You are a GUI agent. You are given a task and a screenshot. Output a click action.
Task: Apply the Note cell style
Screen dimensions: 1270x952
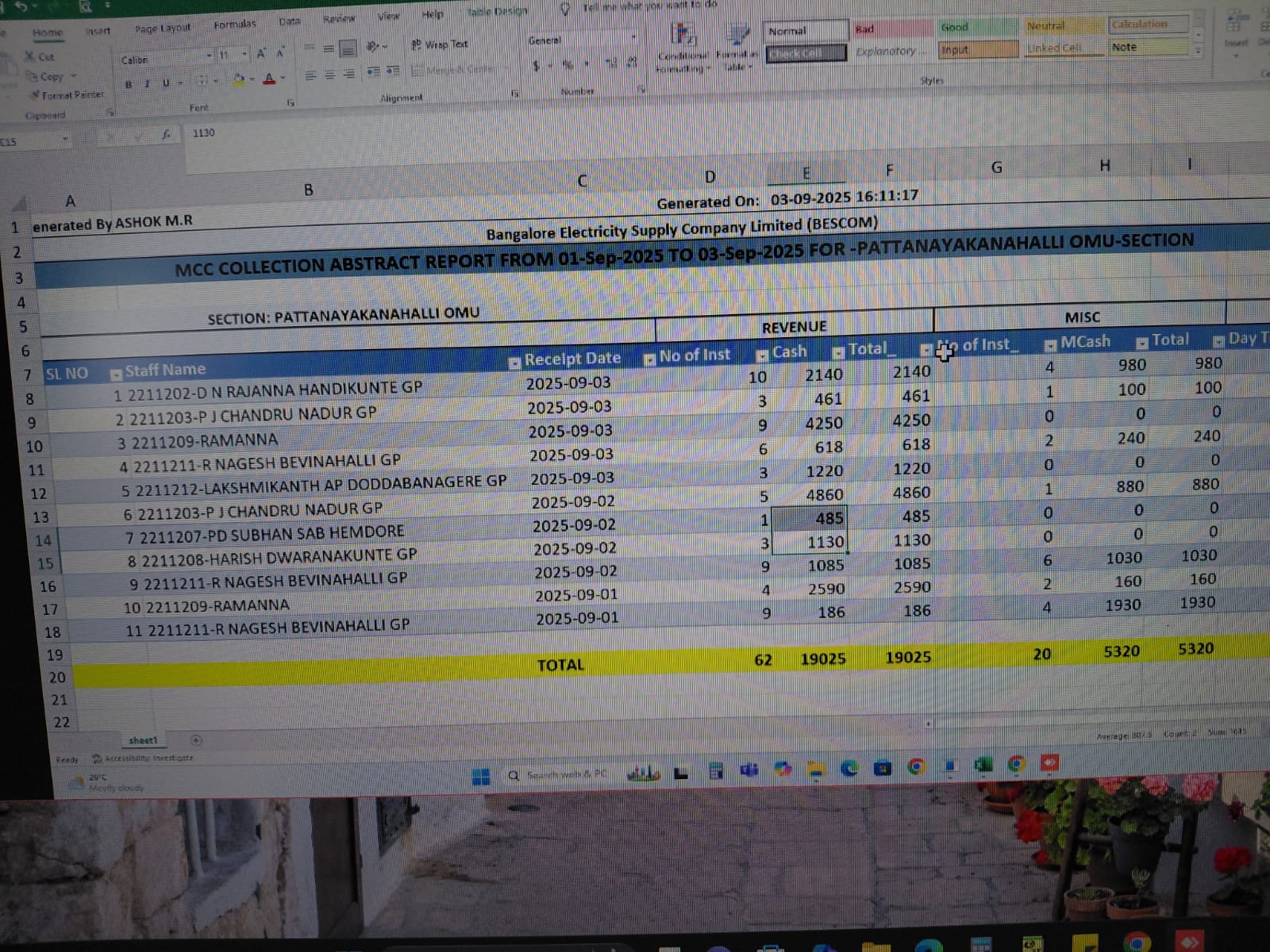(x=1148, y=48)
